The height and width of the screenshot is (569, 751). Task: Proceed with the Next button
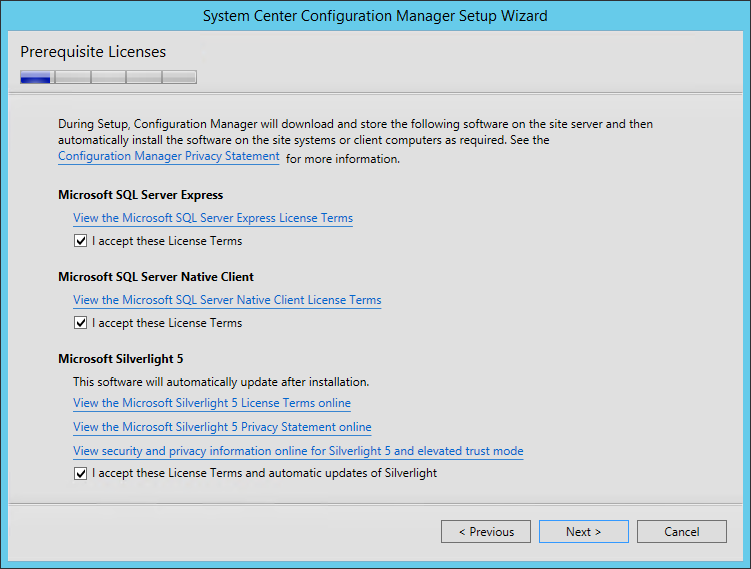pos(583,532)
